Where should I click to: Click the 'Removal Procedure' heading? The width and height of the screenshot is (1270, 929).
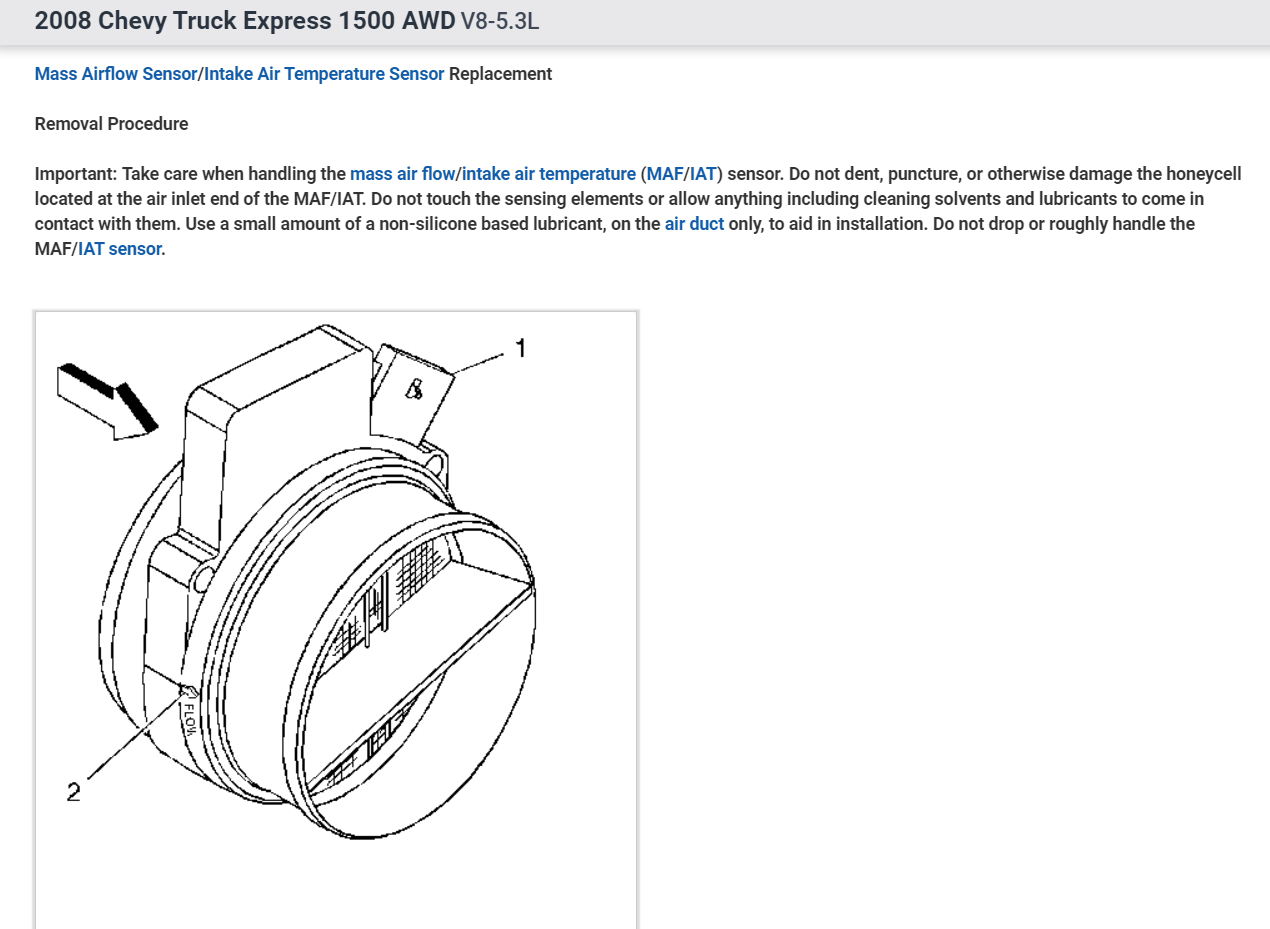[x=111, y=124]
